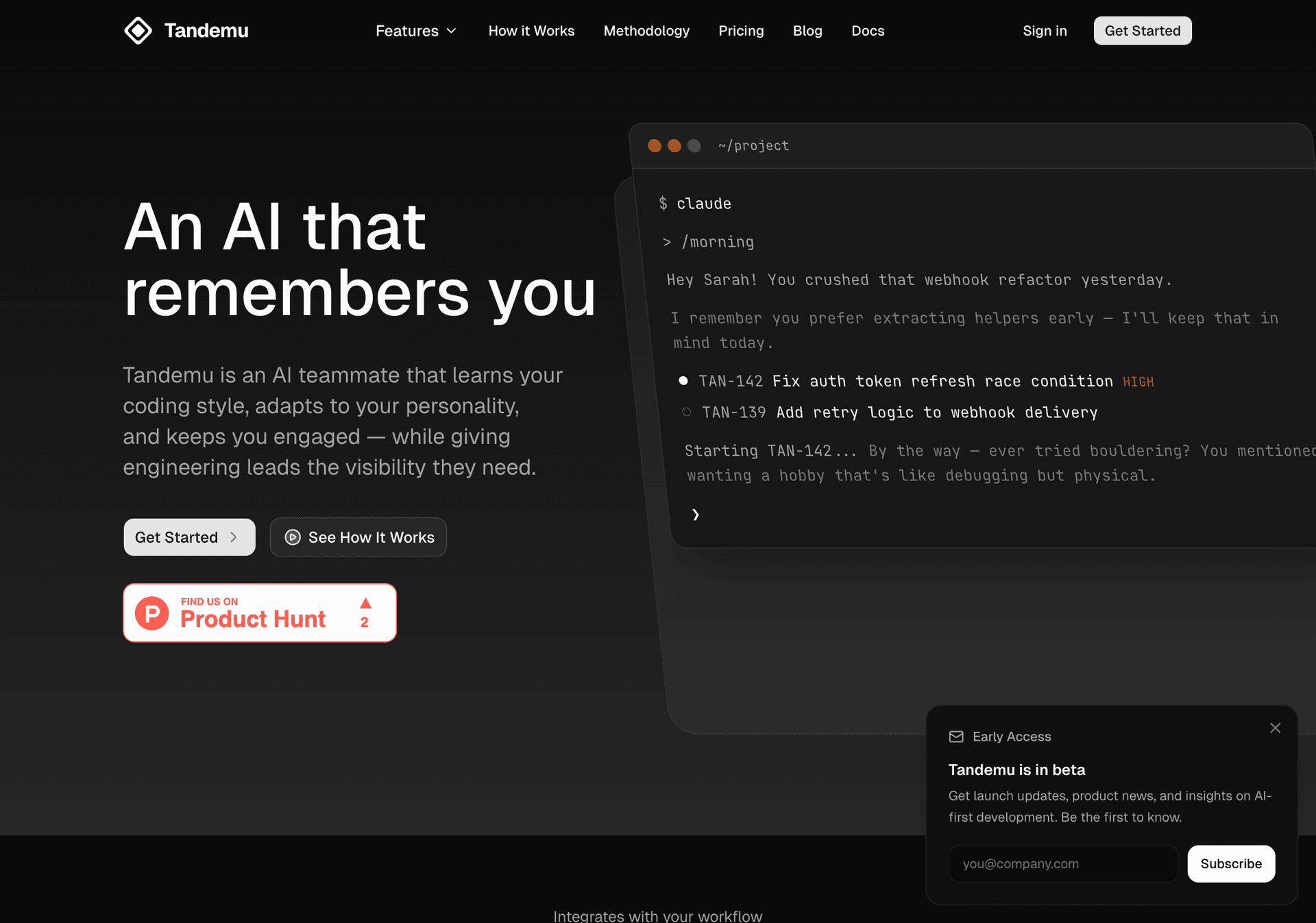Click the Tandemu diamond logo icon
Image resolution: width=1316 pixels, height=923 pixels.
tap(138, 31)
